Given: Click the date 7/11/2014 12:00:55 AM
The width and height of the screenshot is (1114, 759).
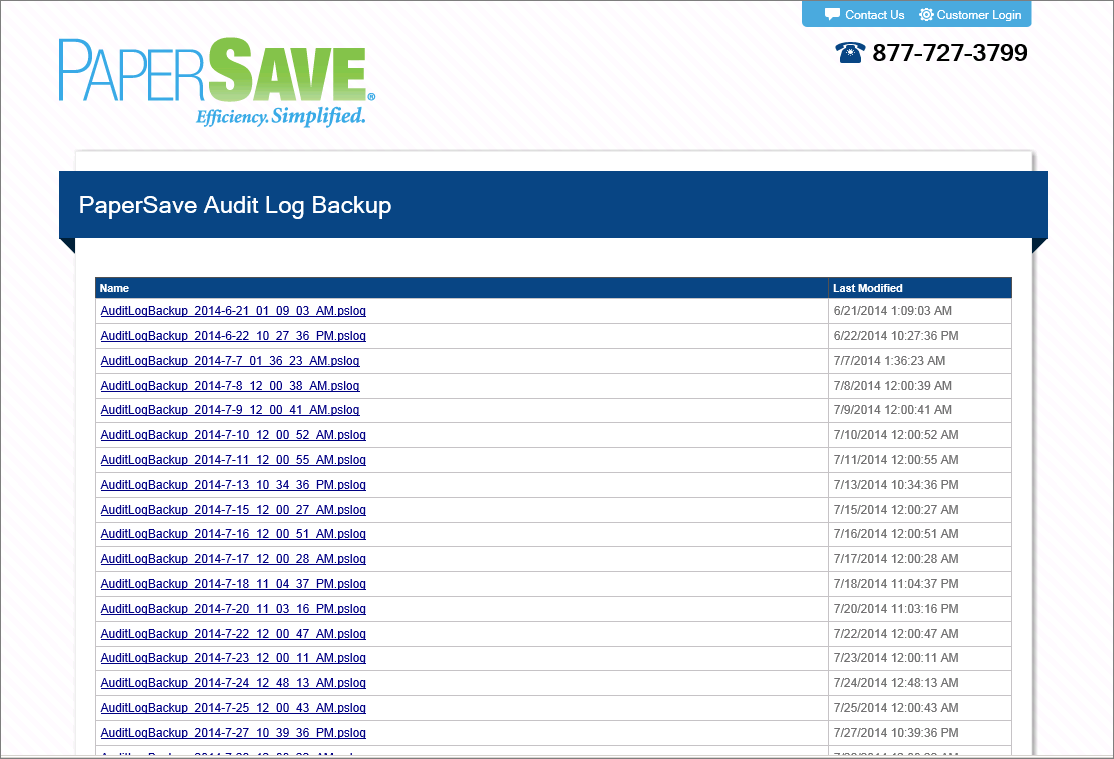Looking at the screenshot, I should coord(896,459).
